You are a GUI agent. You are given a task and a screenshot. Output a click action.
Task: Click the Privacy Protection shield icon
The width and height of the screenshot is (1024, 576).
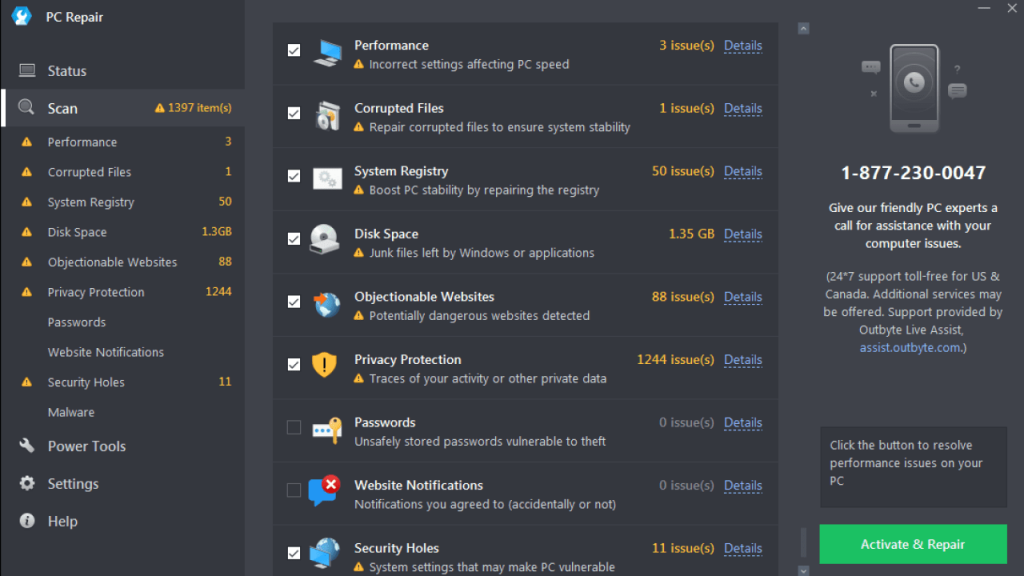coord(324,365)
